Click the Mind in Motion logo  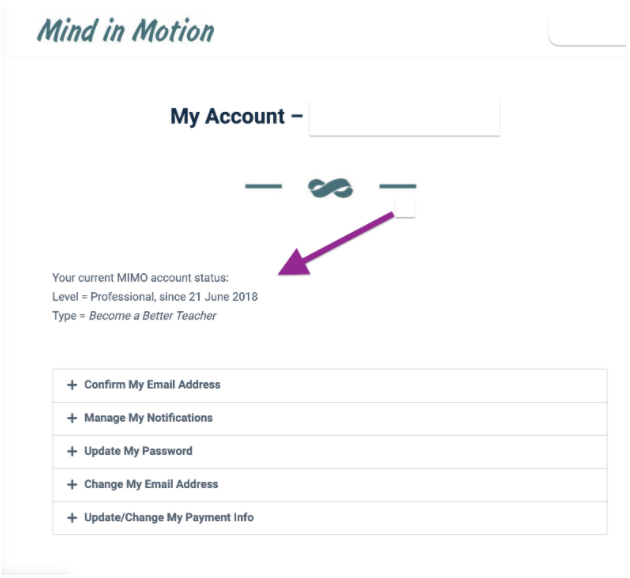[x=126, y=31]
